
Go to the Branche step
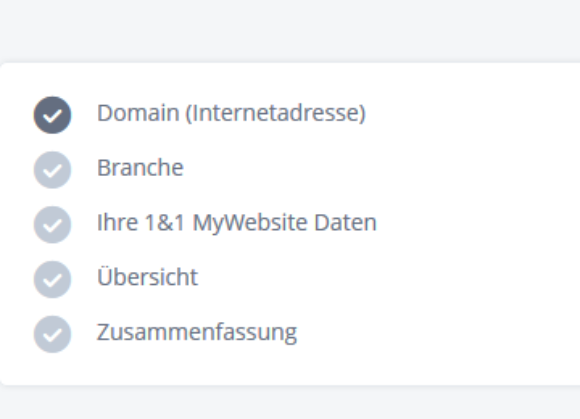click(x=140, y=168)
